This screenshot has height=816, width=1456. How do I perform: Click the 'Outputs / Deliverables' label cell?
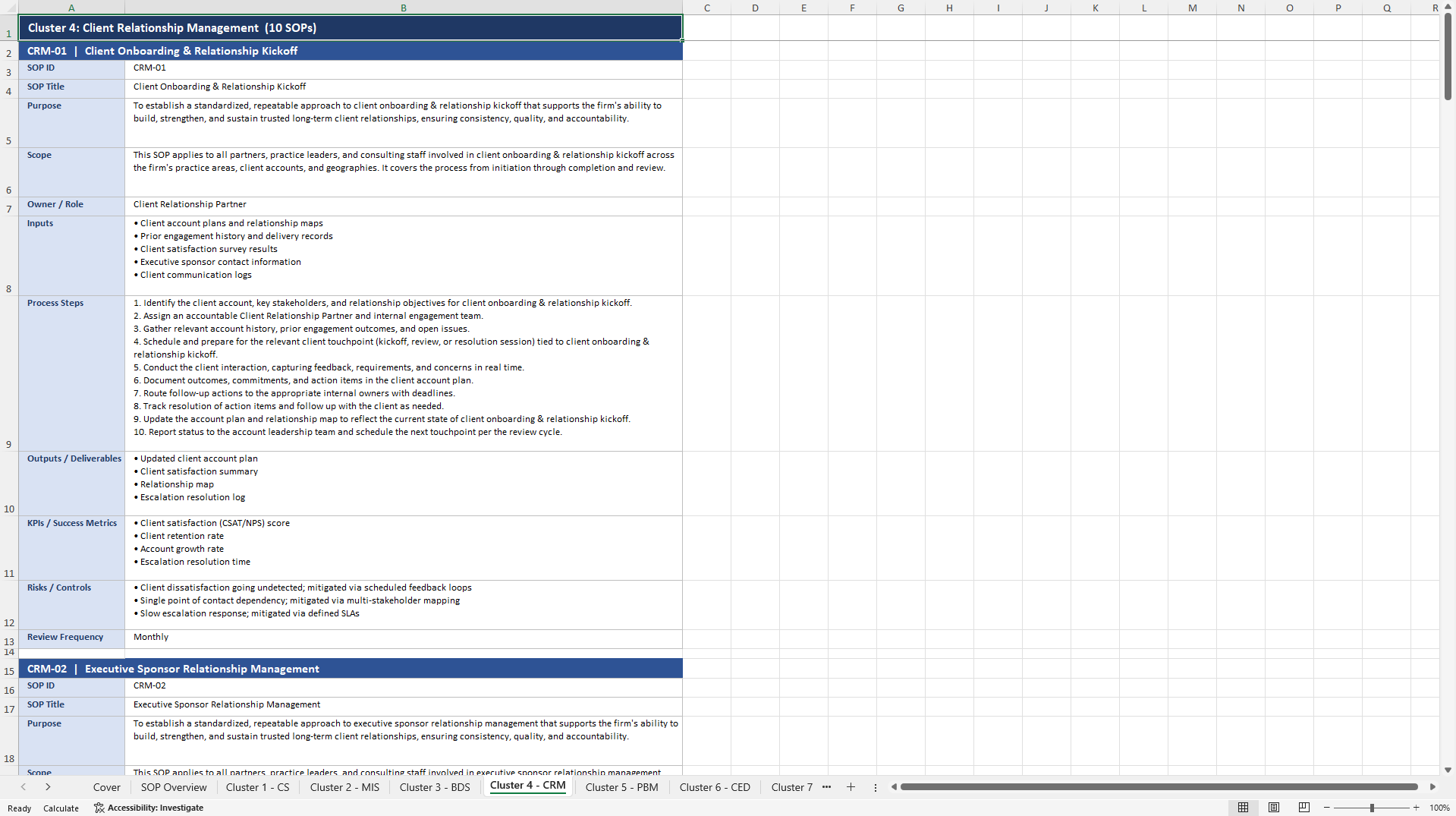click(x=71, y=484)
